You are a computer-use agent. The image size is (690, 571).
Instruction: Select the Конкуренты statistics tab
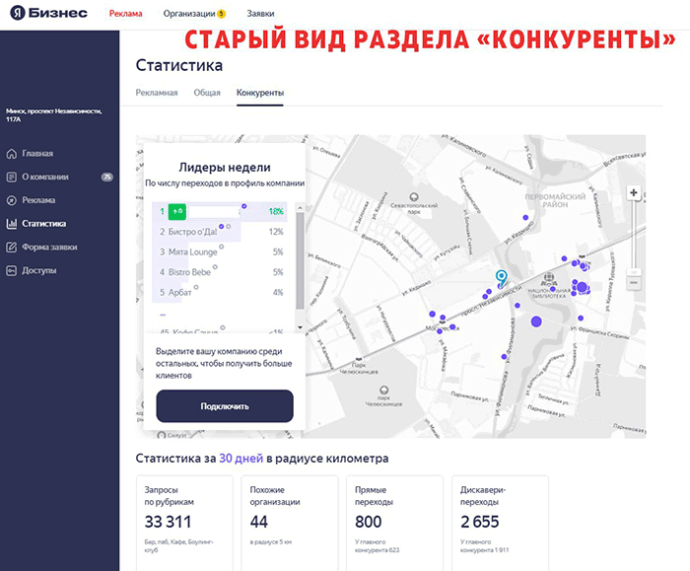click(260, 93)
